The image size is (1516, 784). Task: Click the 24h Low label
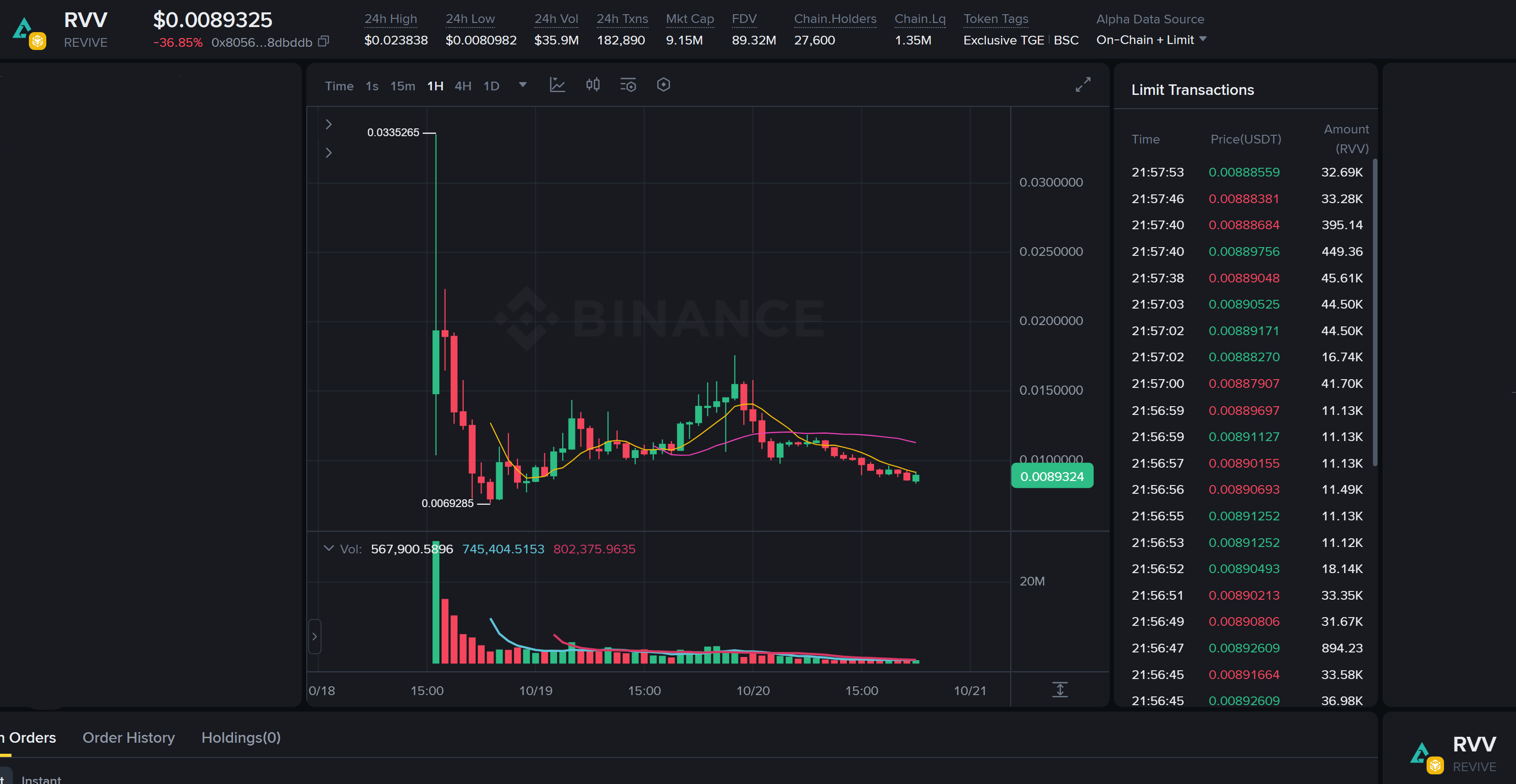coord(470,19)
